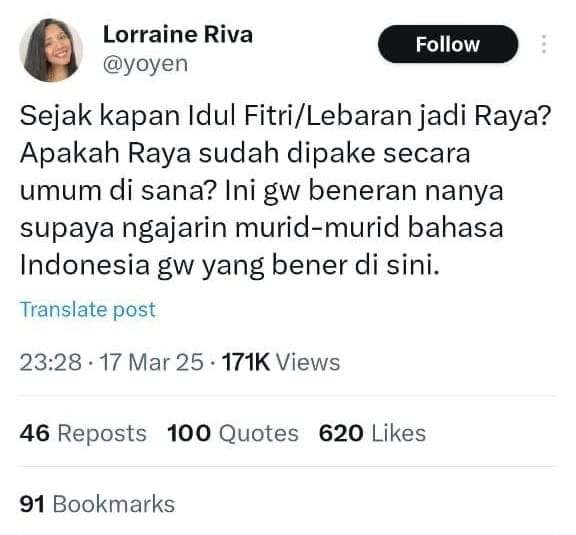Open the 17 Mar 25 date link
Viewport: 576px width, 535px height.
tap(151, 362)
